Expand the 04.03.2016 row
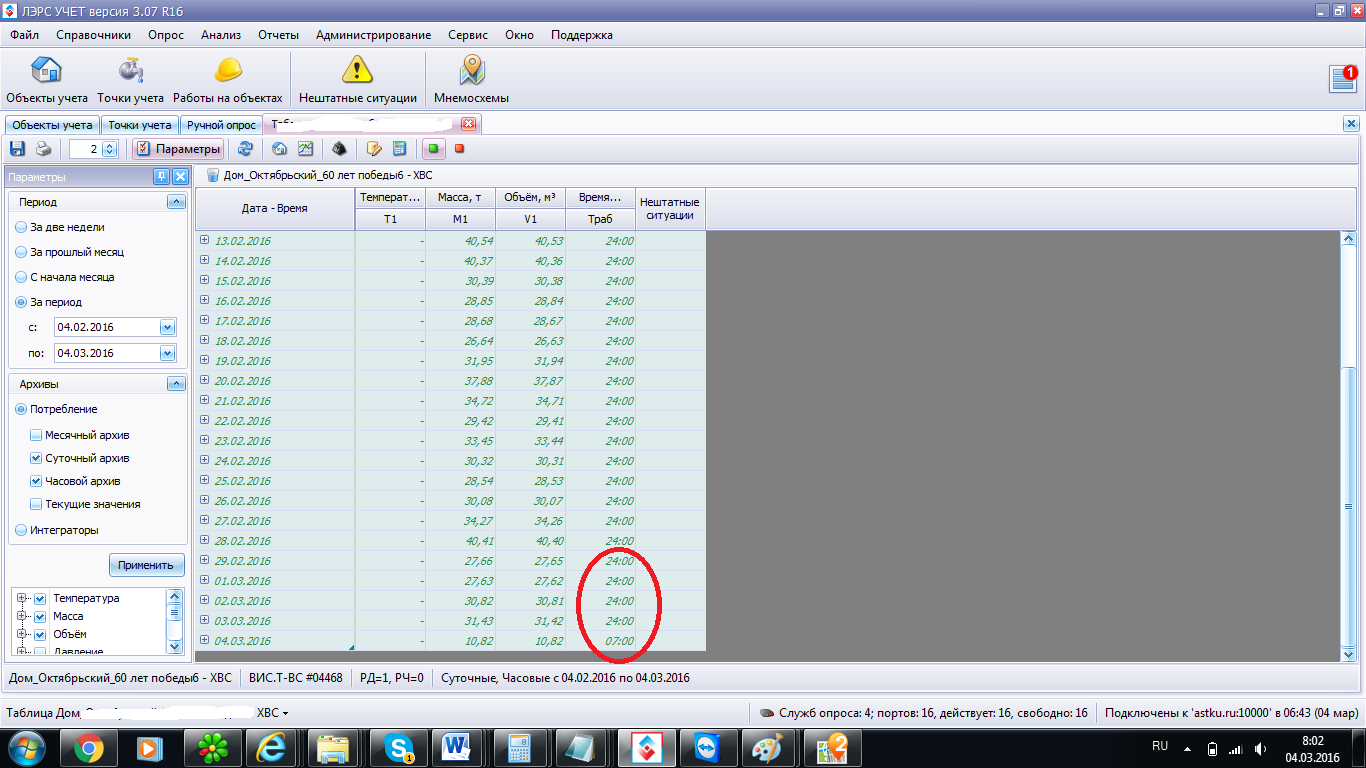 205,640
